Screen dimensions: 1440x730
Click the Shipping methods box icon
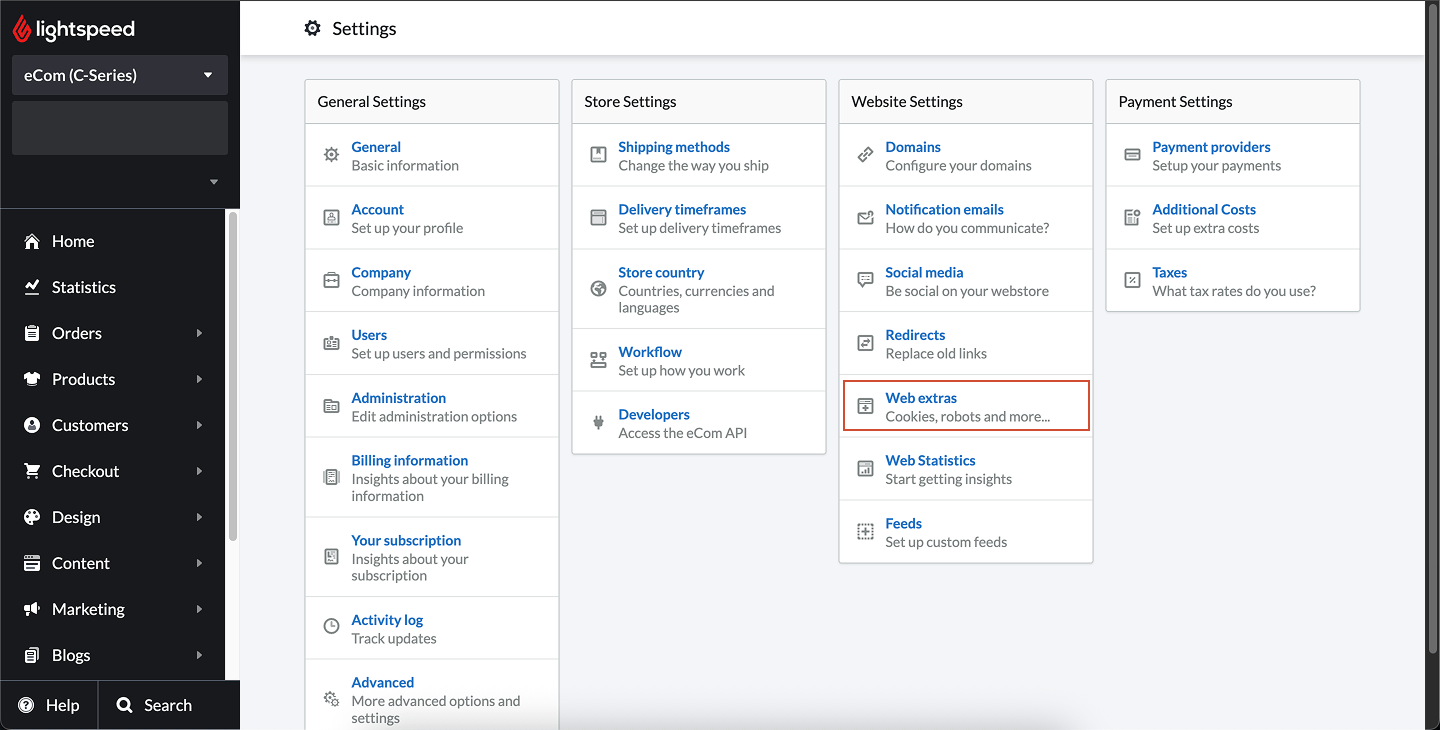coord(598,155)
